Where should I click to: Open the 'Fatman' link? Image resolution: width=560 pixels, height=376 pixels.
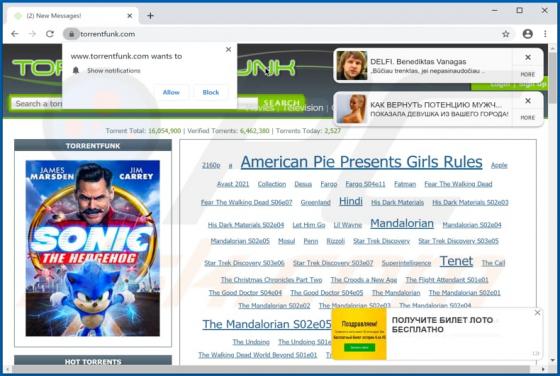[x=405, y=184]
